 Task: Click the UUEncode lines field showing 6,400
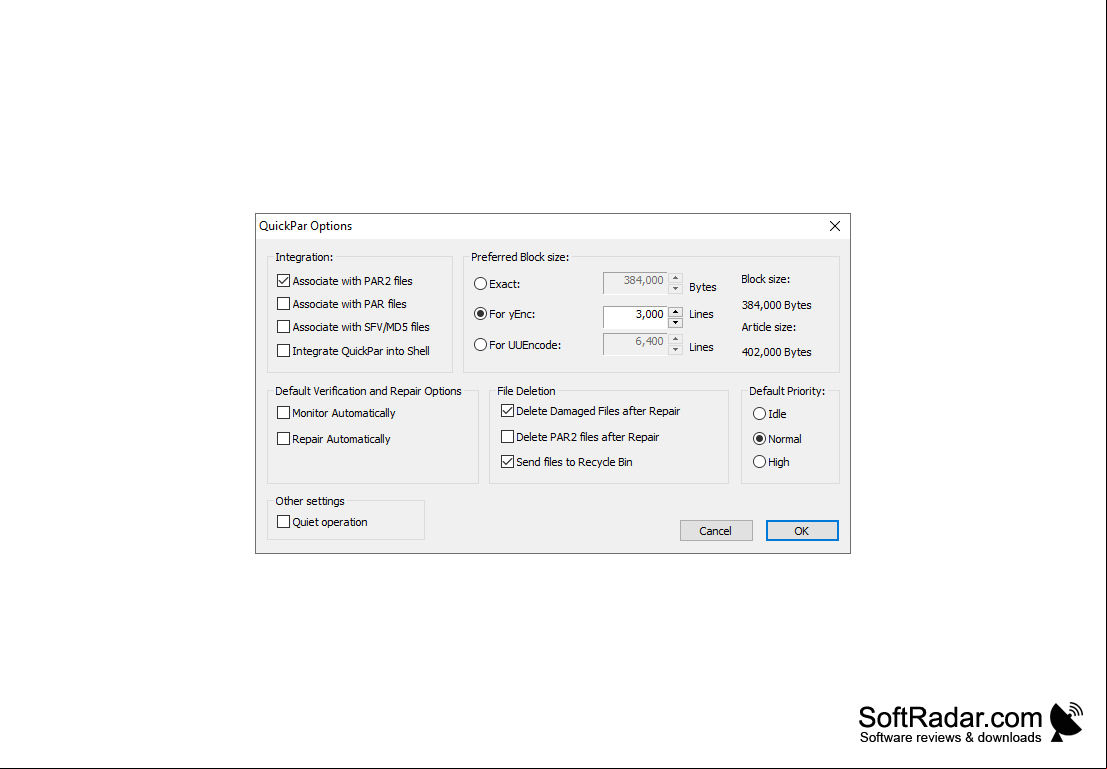tap(635, 344)
